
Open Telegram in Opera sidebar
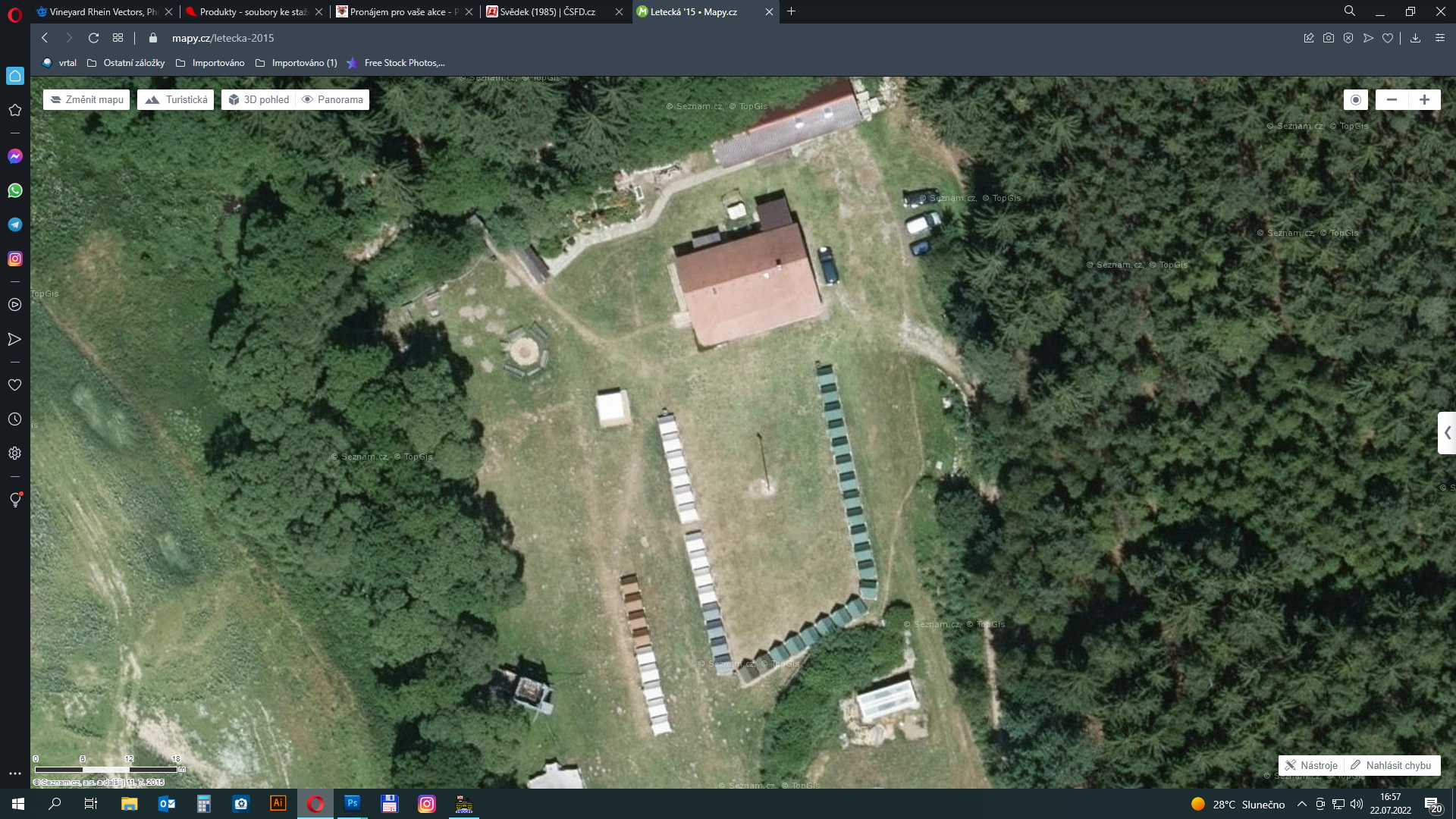[15, 224]
